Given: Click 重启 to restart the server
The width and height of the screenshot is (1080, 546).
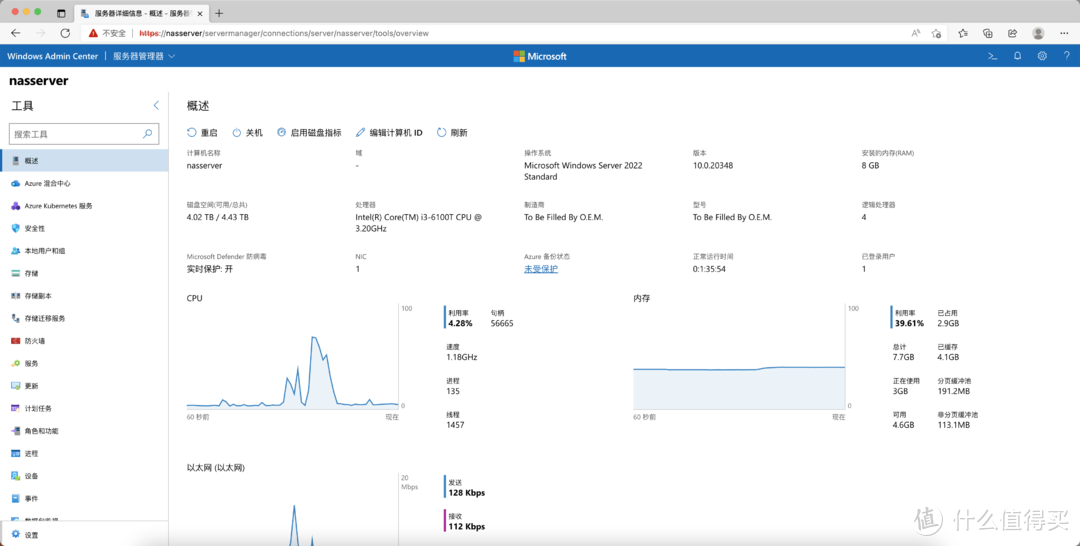Looking at the screenshot, I should [202, 132].
